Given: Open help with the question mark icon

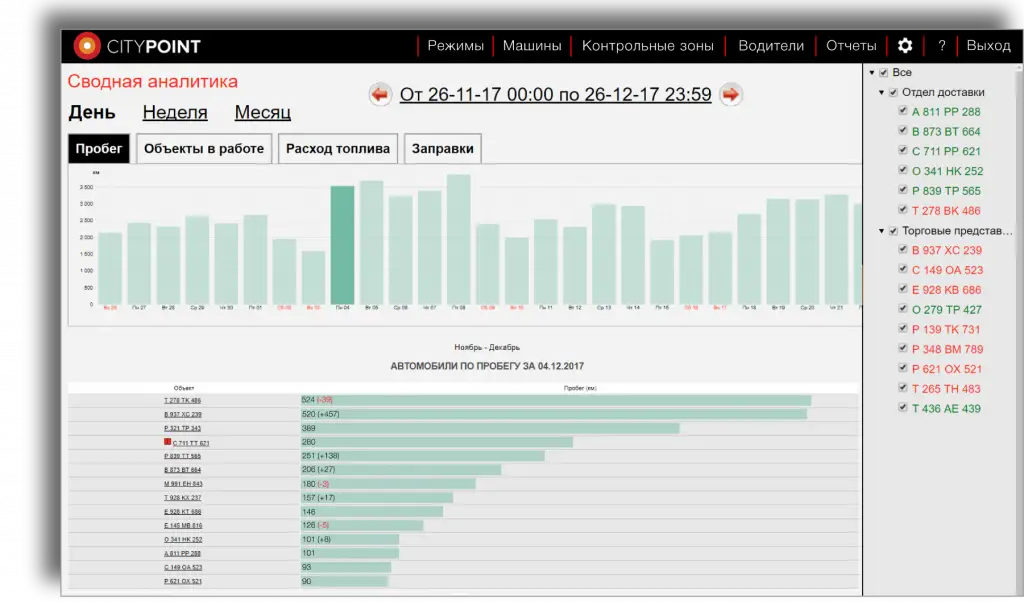Looking at the screenshot, I should tap(941, 46).
